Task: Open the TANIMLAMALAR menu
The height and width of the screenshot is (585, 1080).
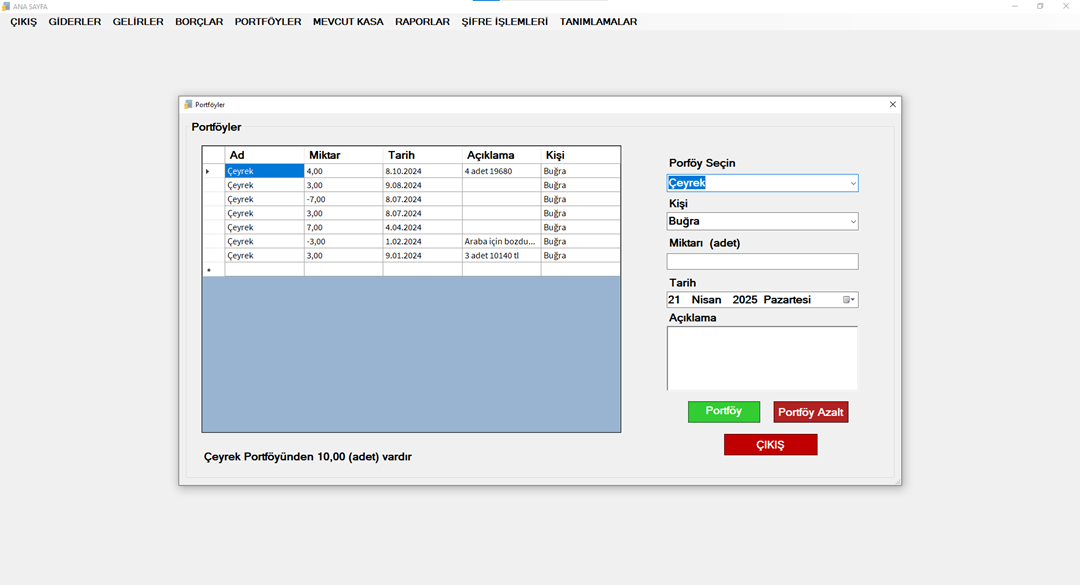Action: 598,21
